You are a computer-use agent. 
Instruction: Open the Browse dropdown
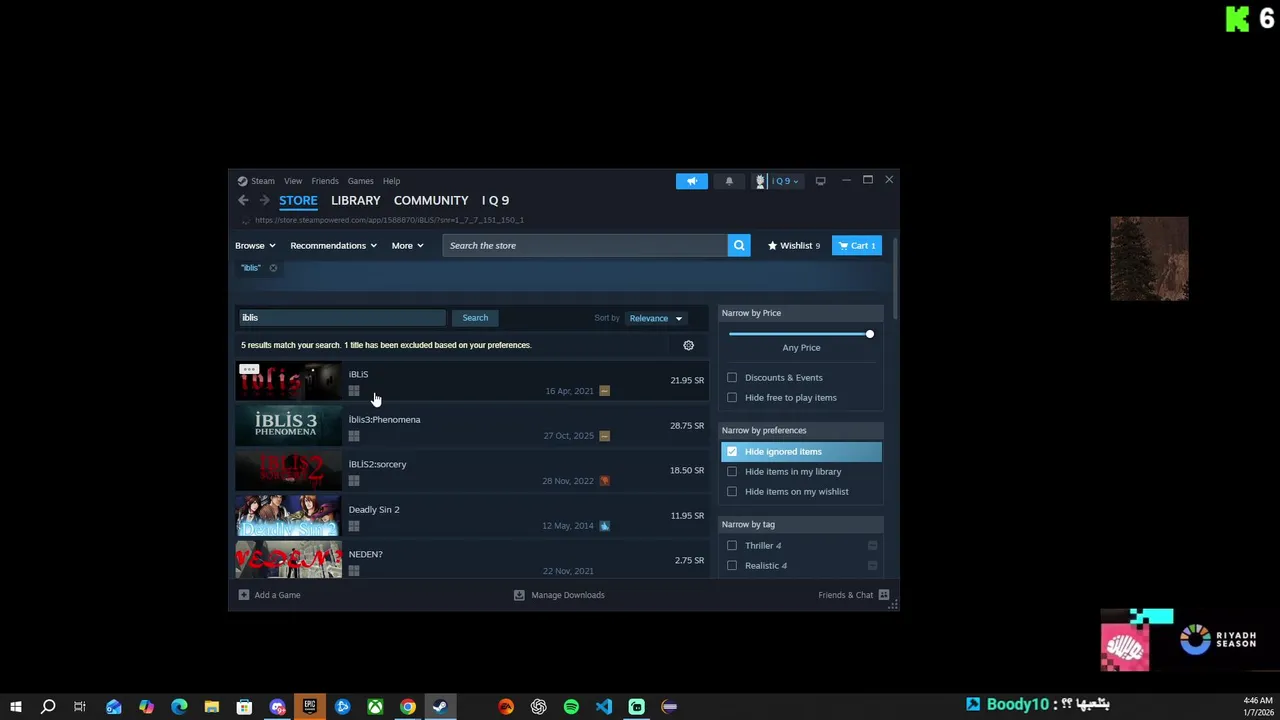coord(255,246)
